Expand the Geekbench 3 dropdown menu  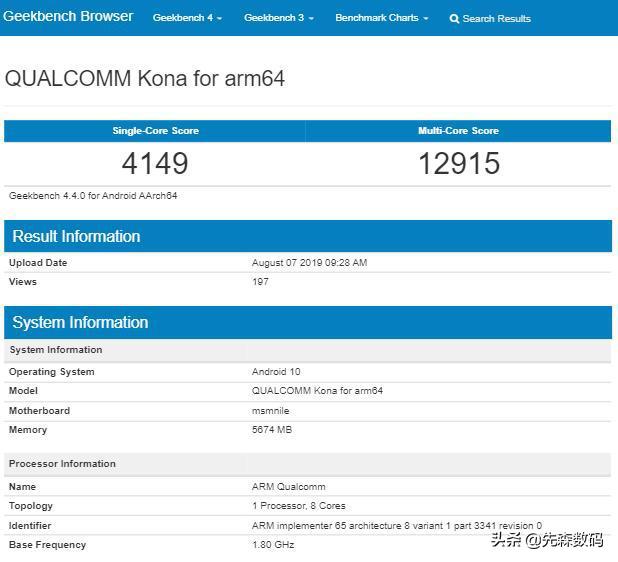[x=279, y=18]
